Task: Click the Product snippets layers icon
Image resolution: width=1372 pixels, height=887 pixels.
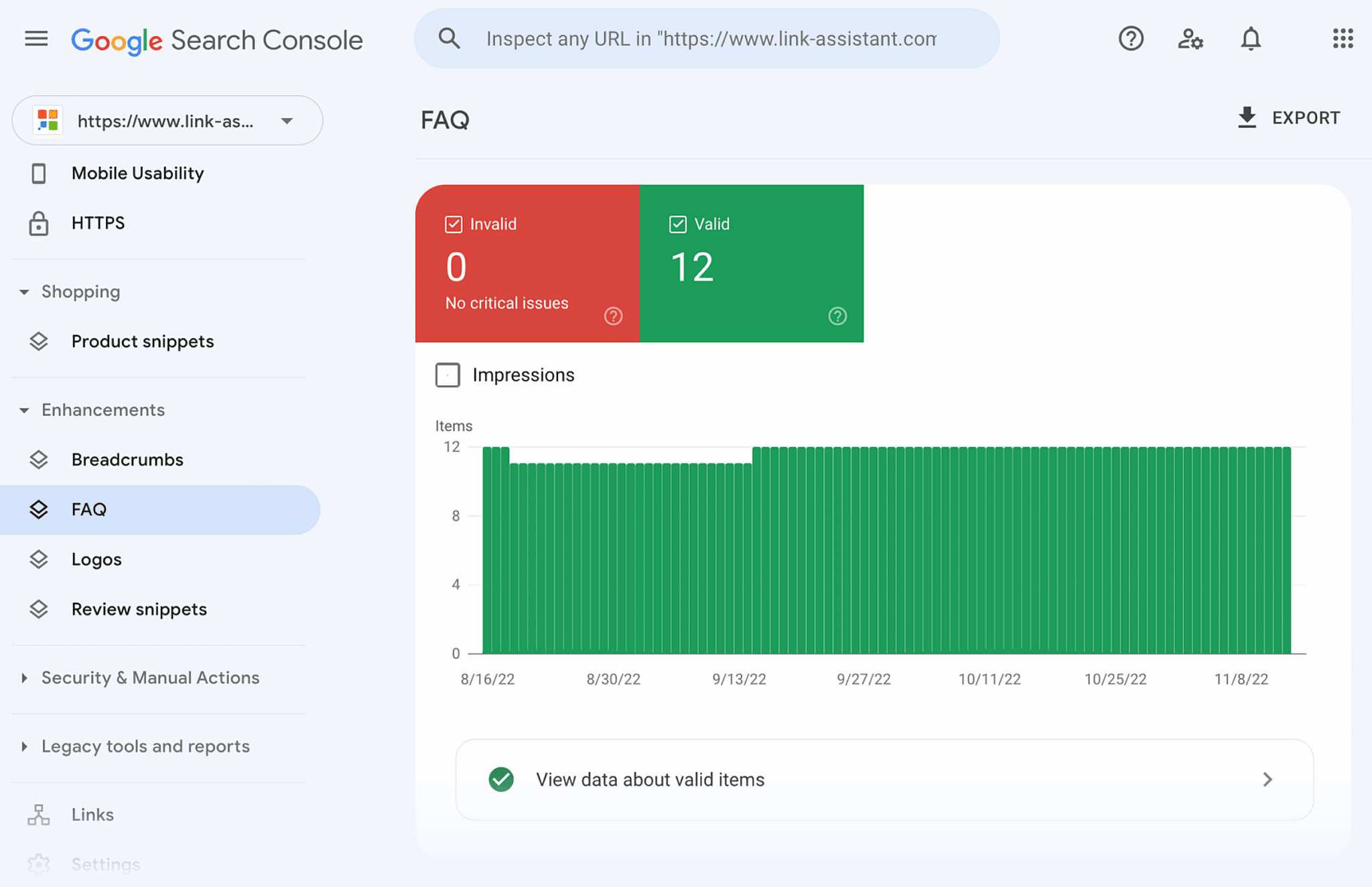Action: click(39, 342)
